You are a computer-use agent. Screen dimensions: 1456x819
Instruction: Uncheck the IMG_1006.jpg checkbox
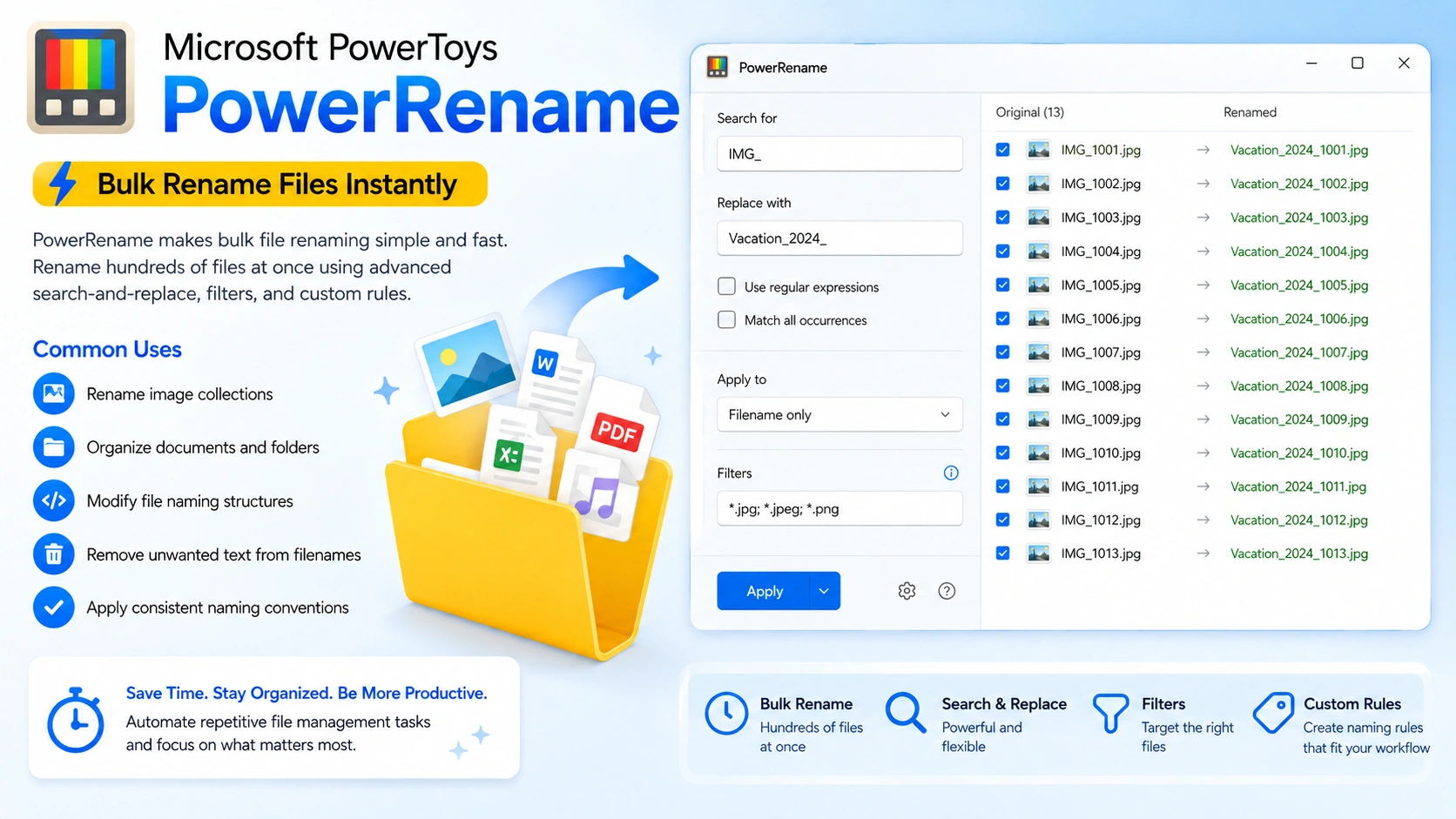point(1003,319)
